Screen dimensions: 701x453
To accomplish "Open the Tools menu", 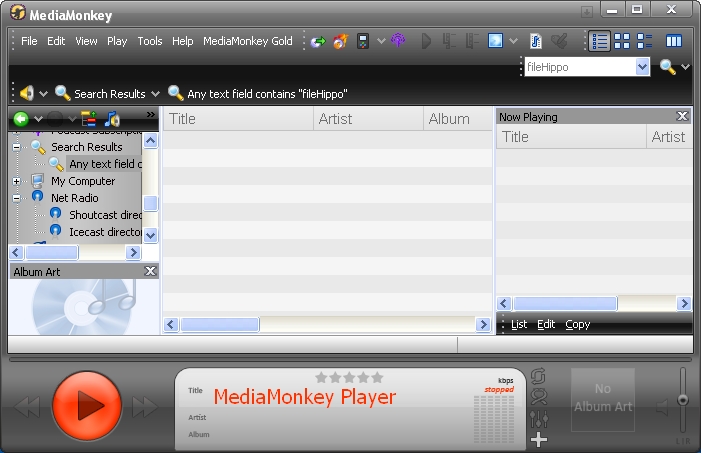I will (149, 41).
